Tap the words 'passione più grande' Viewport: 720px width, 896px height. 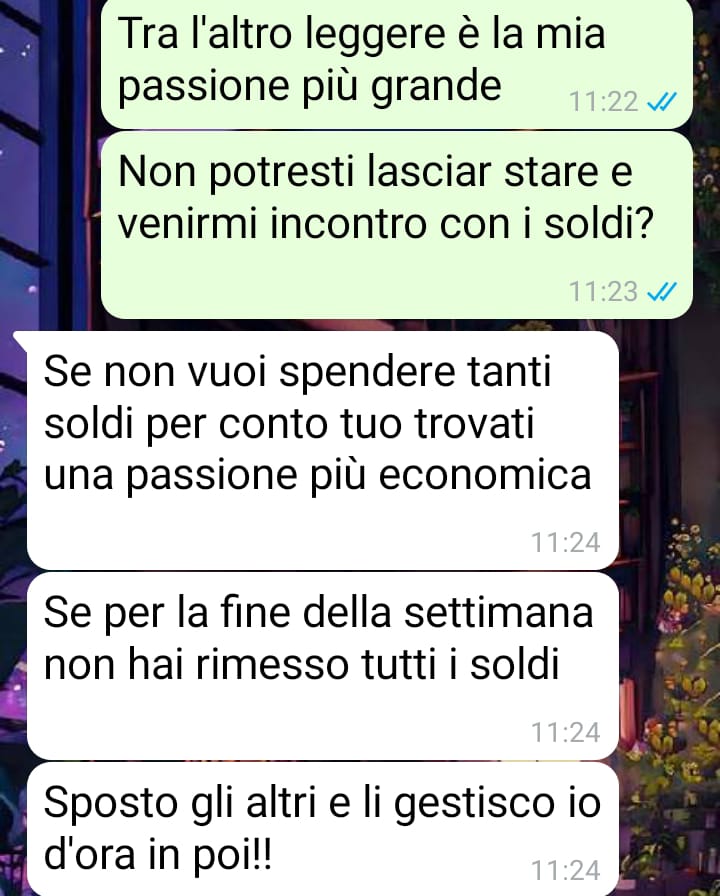click(x=309, y=87)
